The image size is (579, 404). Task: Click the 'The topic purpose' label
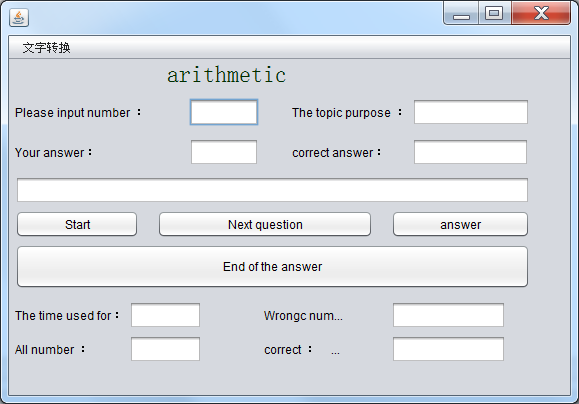coord(347,113)
